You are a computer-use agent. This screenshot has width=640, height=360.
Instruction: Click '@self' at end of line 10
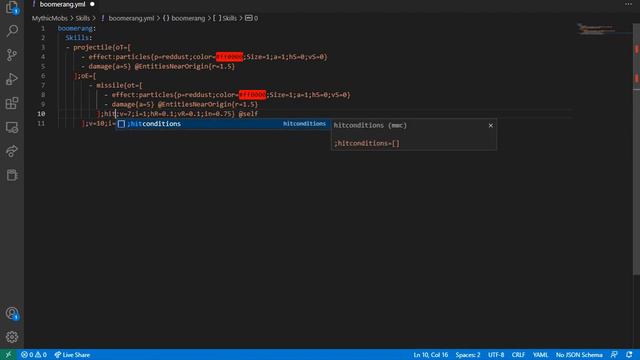(248, 114)
